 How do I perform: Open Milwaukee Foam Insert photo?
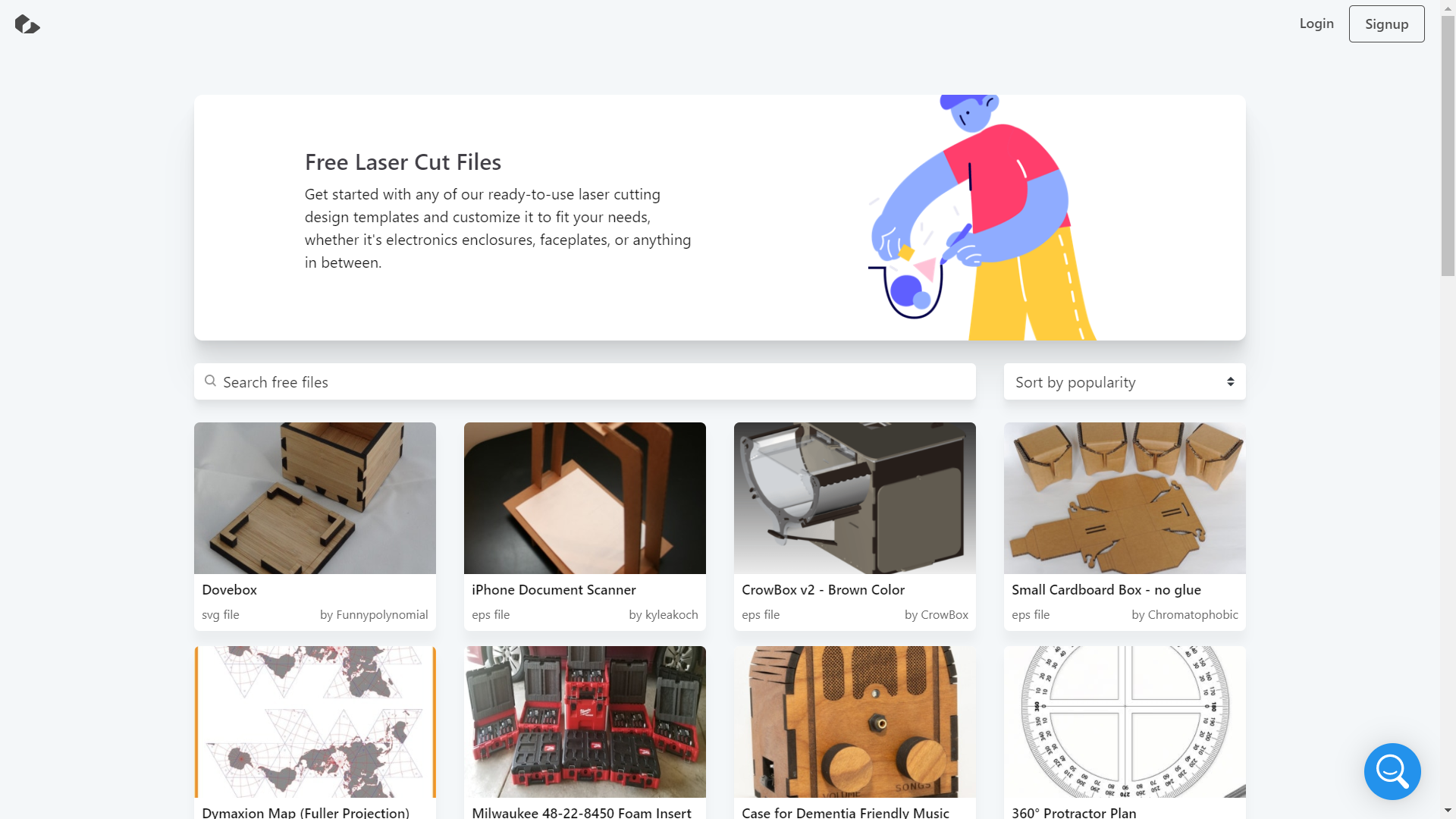click(585, 721)
